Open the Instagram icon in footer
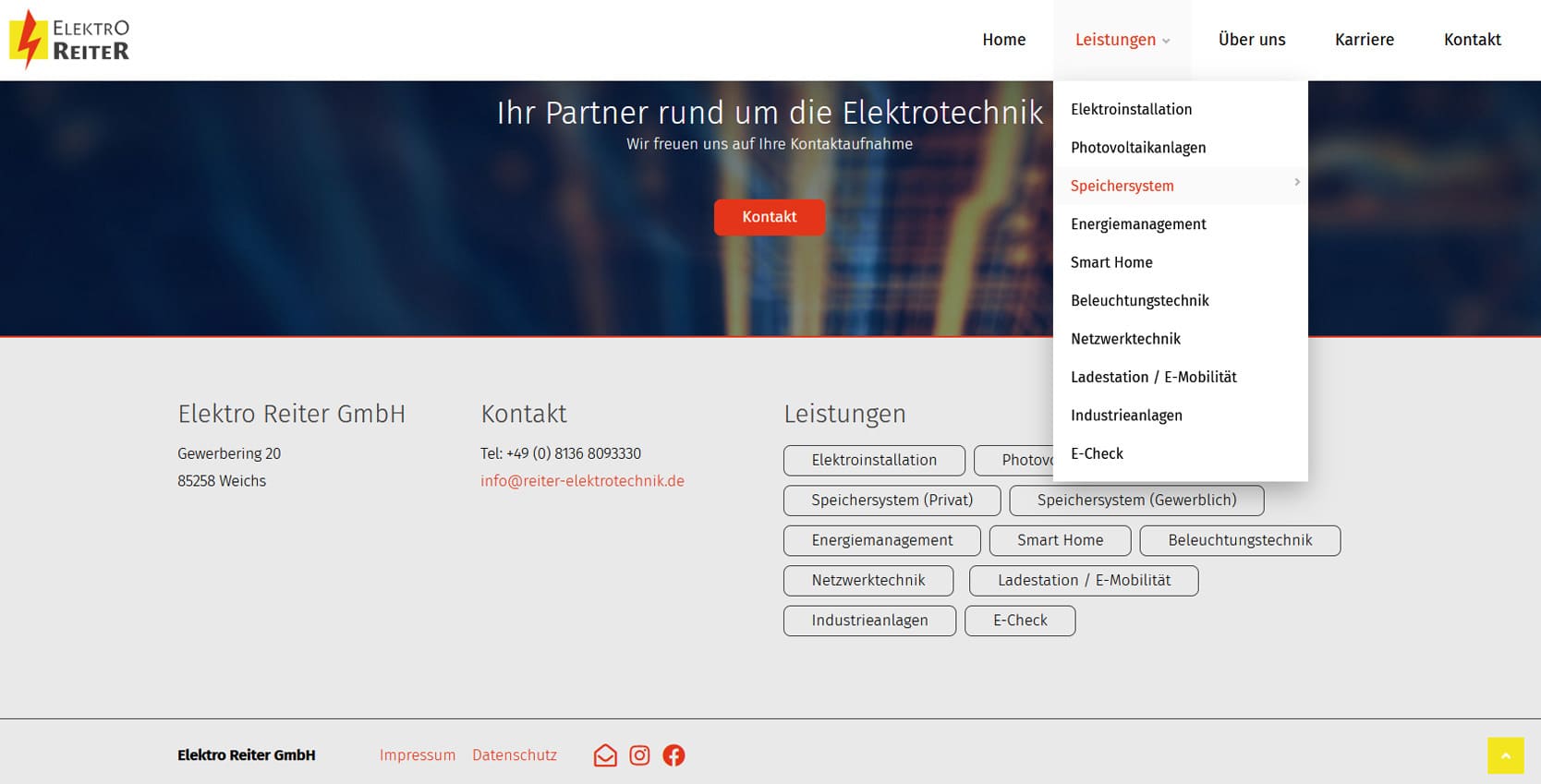Screen dimensions: 1541x784 click(639, 755)
